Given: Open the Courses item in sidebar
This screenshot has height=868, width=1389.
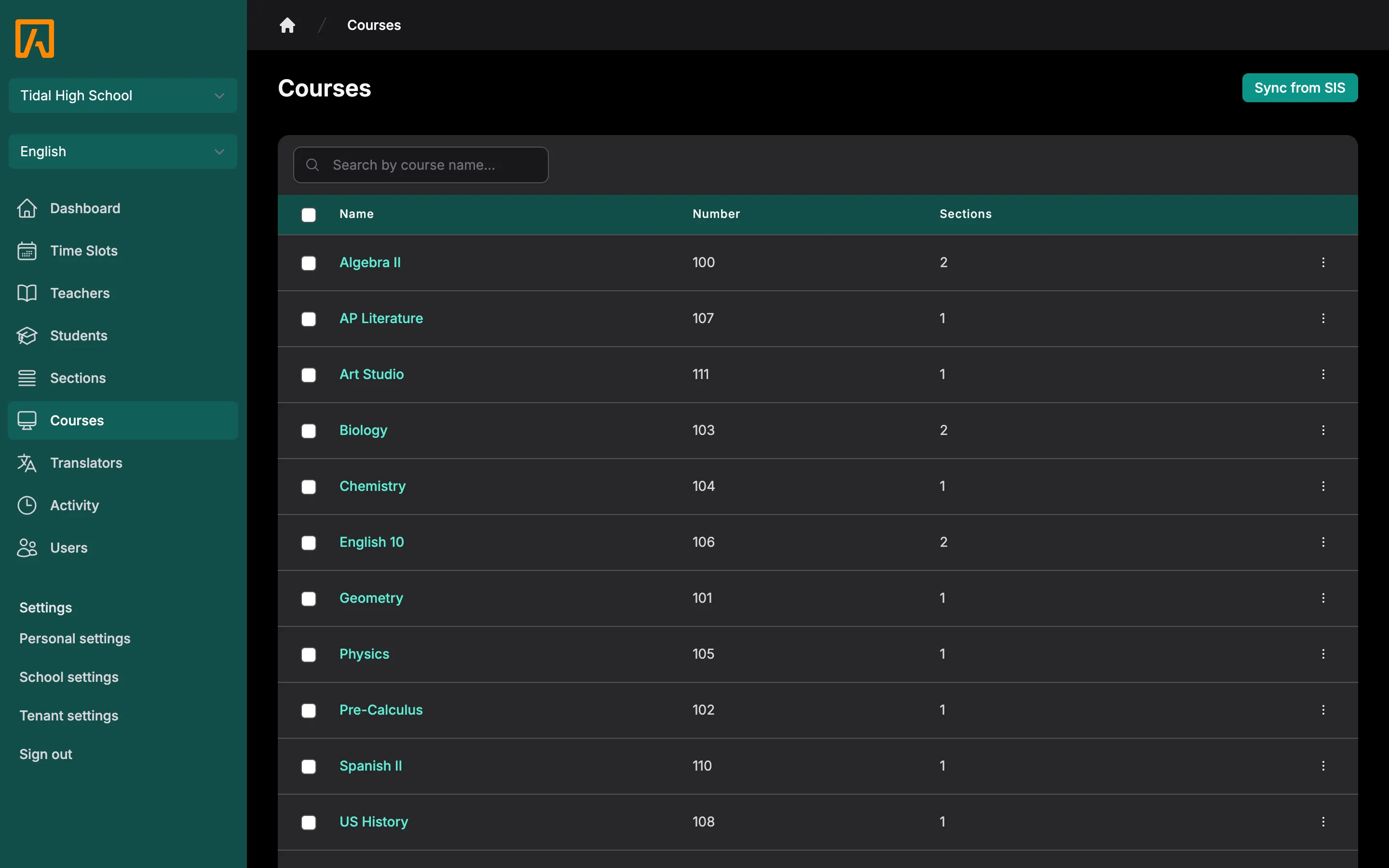Looking at the screenshot, I should 123,420.
